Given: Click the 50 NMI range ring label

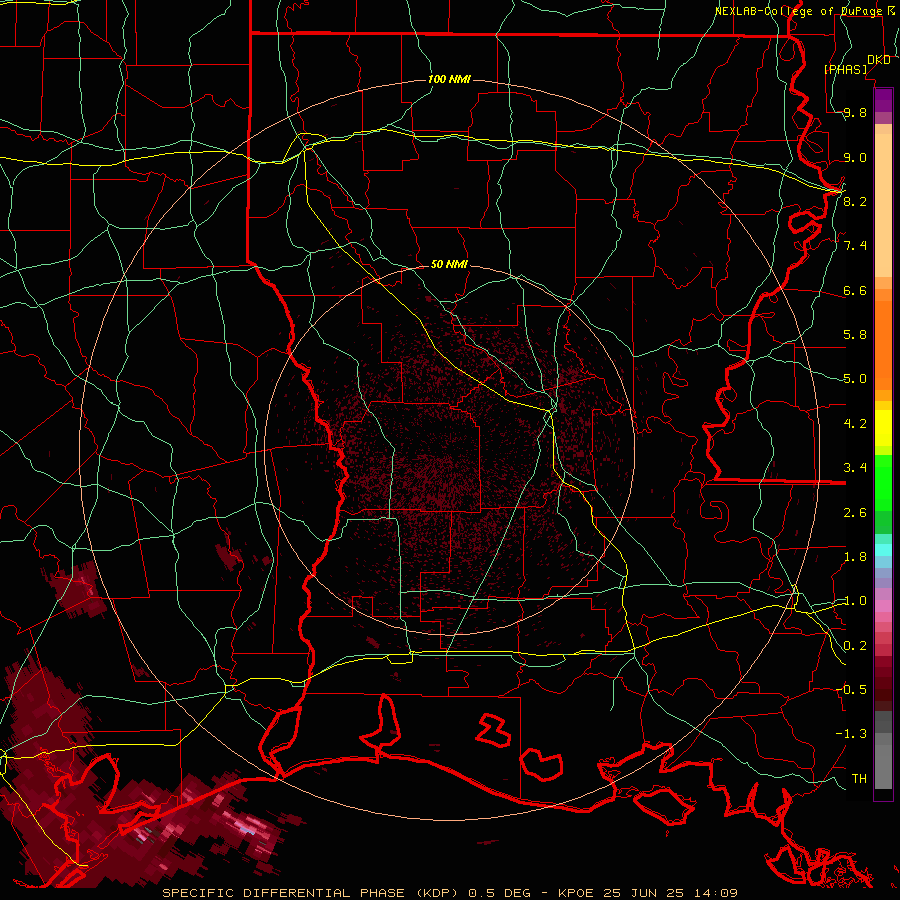Looking at the screenshot, I should [x=449, y=265].
